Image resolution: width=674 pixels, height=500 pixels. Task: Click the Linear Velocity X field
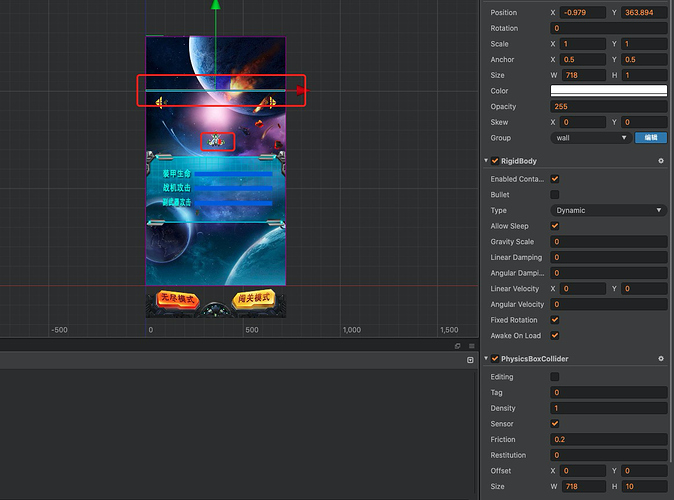(583, 289)
